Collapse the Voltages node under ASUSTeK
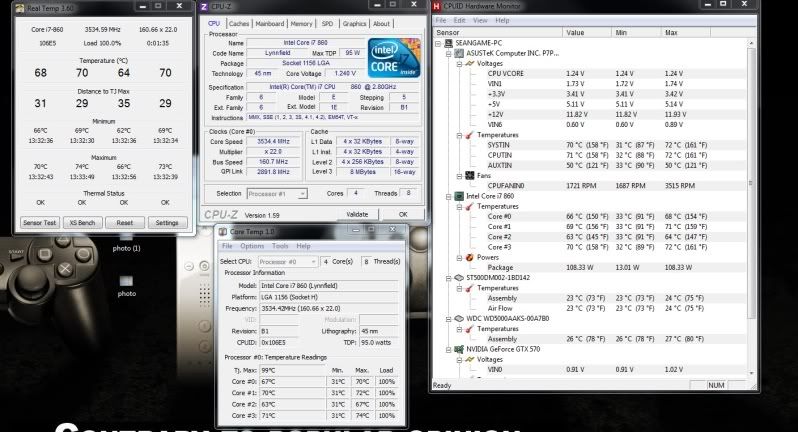The width and height of the screenshot is (798, 432). click(459, 64)
